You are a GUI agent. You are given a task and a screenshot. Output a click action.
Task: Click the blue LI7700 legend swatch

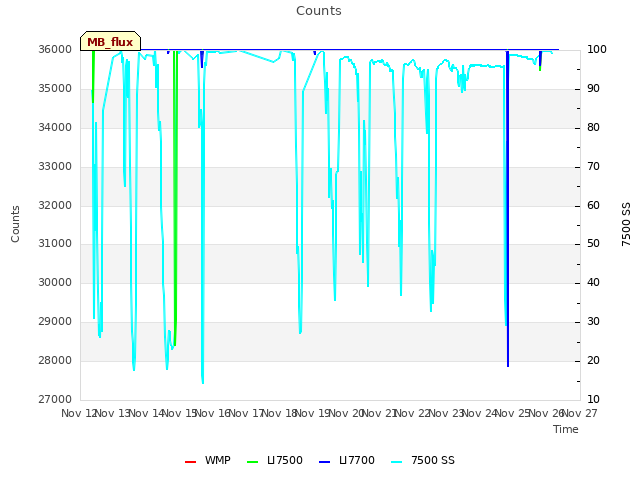pos(324,462)
